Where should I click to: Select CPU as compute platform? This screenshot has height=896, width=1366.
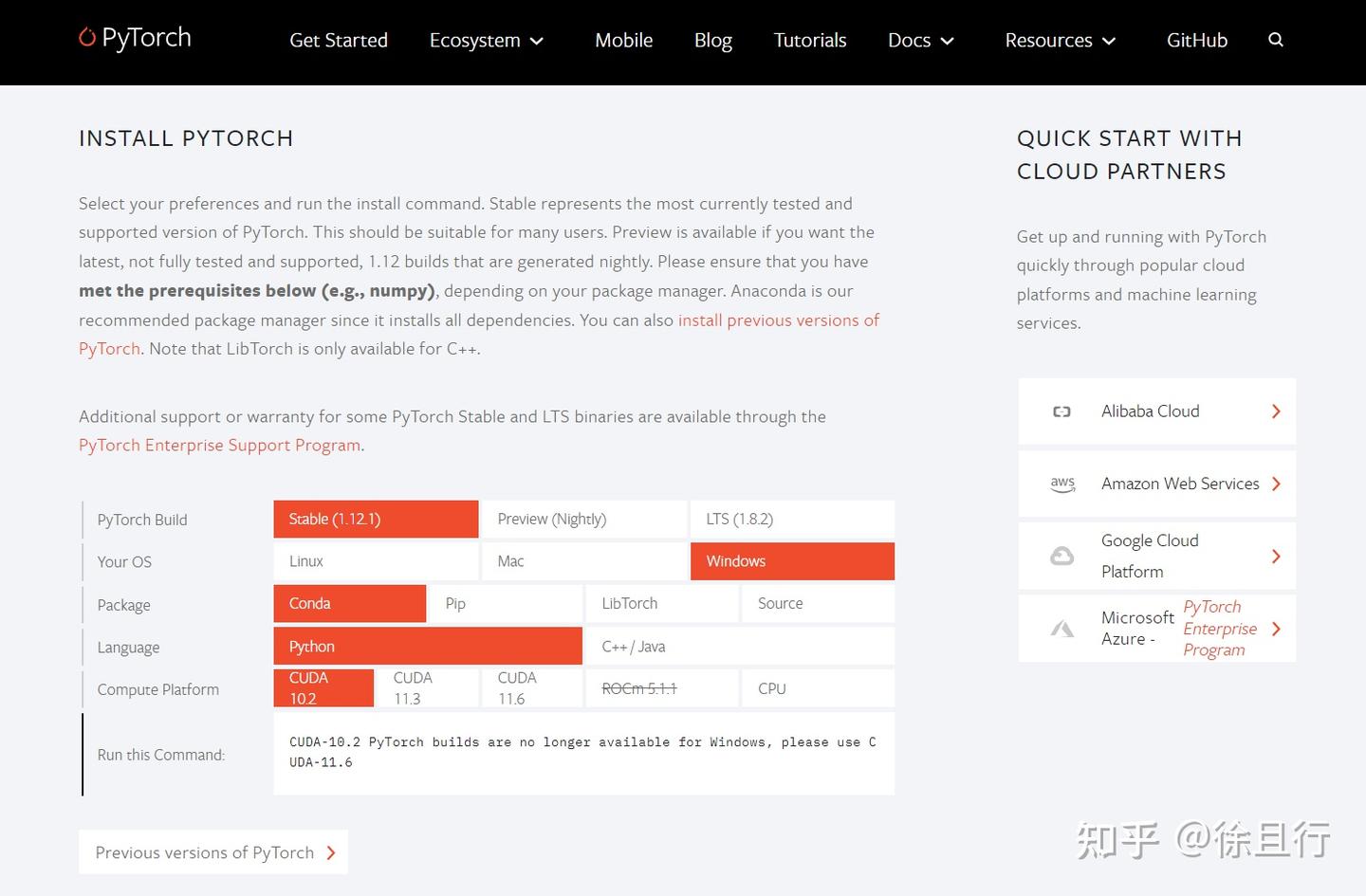(x=817, y=687)
